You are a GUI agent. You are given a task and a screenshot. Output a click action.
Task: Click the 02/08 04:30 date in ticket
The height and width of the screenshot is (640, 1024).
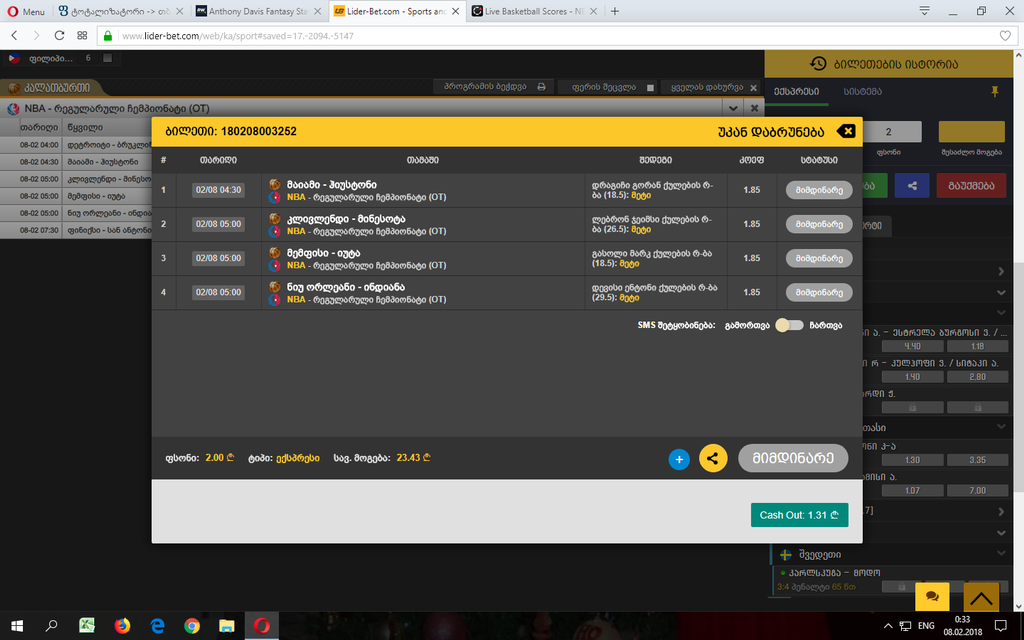219,190
